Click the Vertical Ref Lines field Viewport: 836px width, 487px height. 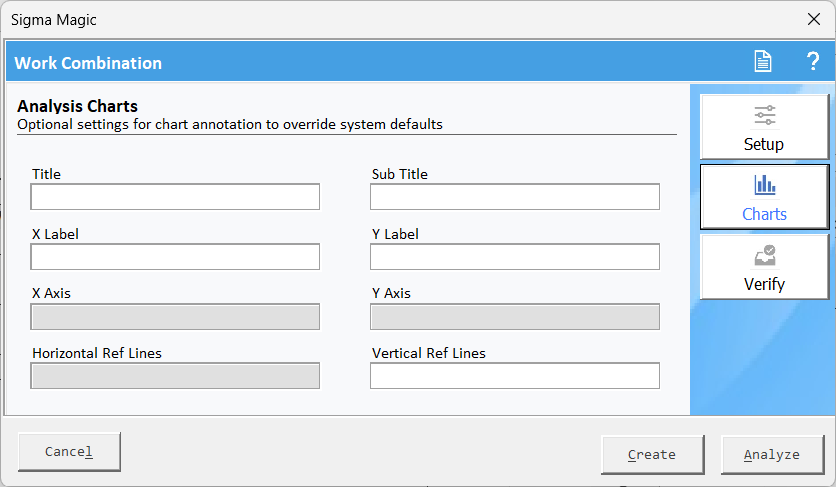point(515,376)
